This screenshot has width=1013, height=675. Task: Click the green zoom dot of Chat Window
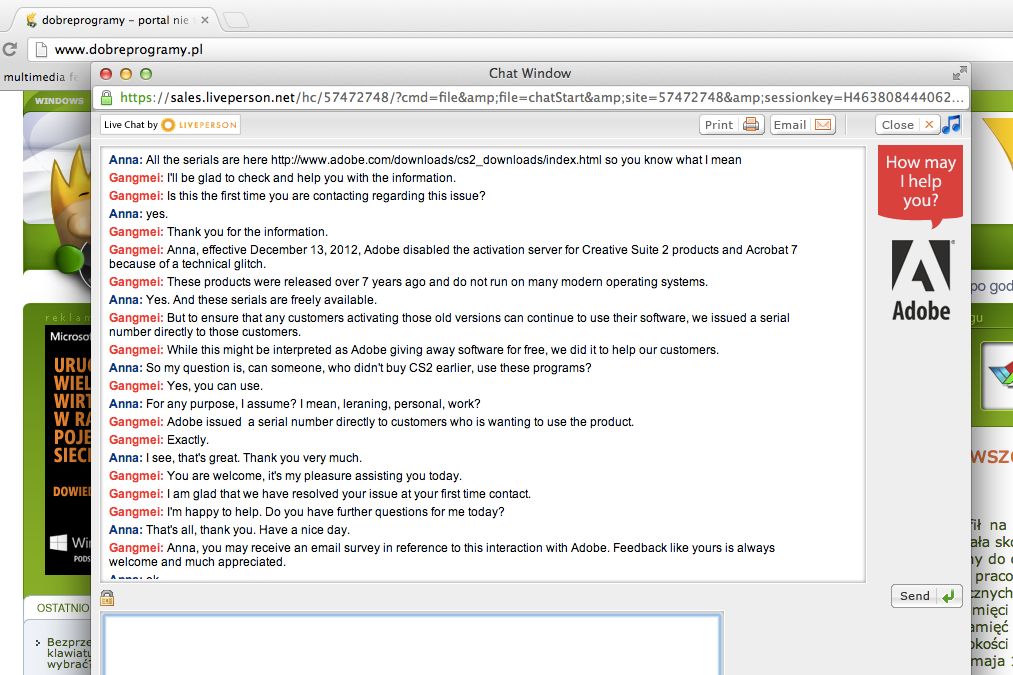146,74
